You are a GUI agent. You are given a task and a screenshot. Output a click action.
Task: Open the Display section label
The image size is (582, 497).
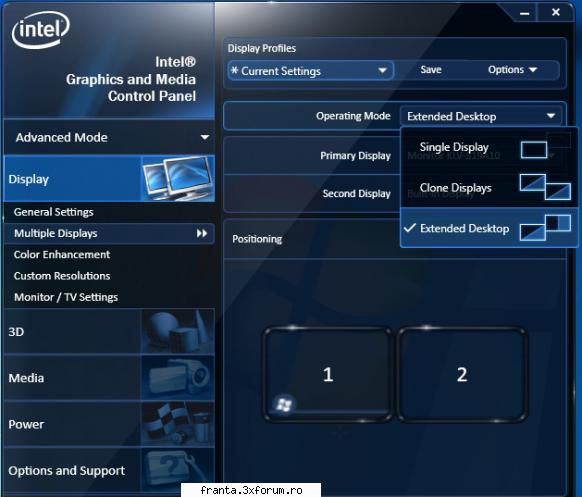(x=29, y=179)
